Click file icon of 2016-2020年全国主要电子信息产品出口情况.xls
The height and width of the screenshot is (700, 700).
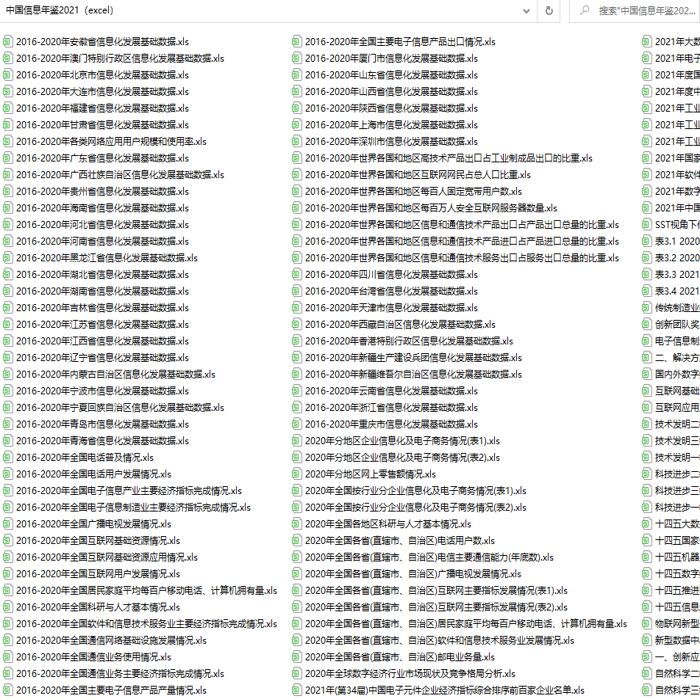[296, 42]
